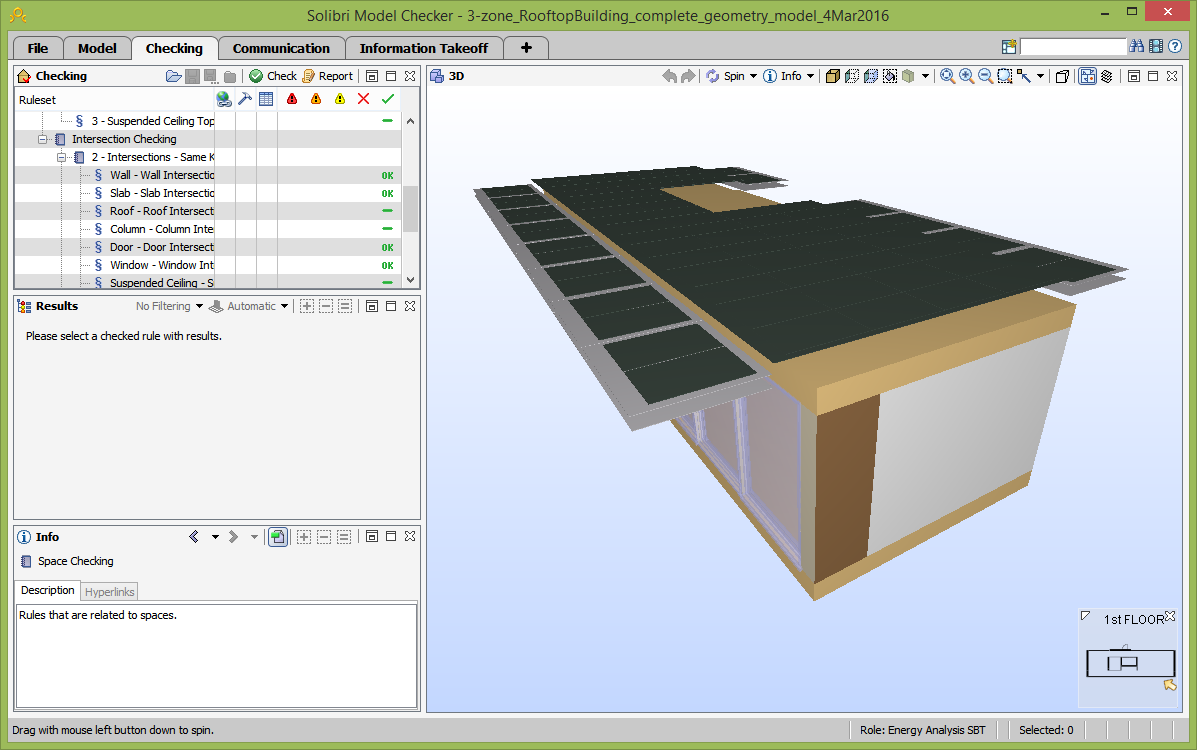Open the File tab
The image size is (1197, 750).
coord(37,48)
